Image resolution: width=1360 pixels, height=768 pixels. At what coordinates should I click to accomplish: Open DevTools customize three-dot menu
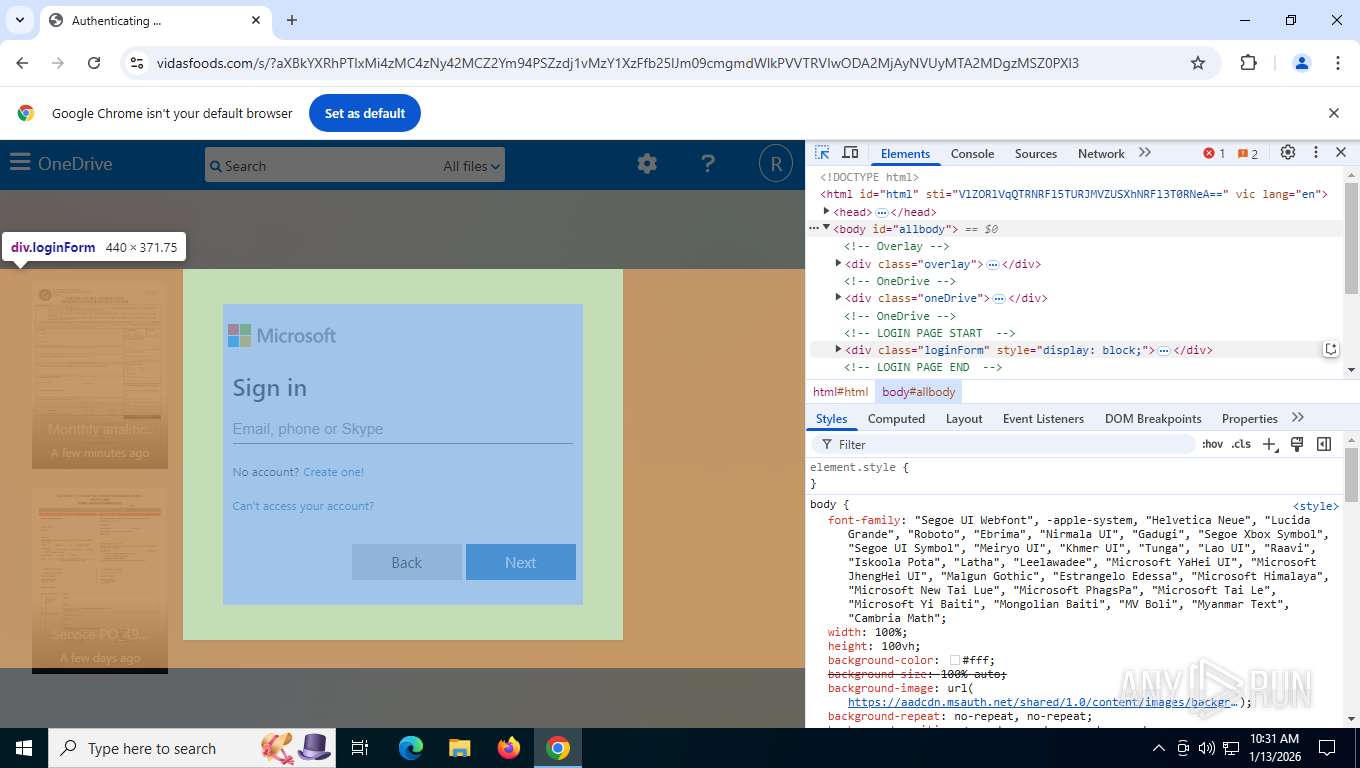tap(1316, 153)
